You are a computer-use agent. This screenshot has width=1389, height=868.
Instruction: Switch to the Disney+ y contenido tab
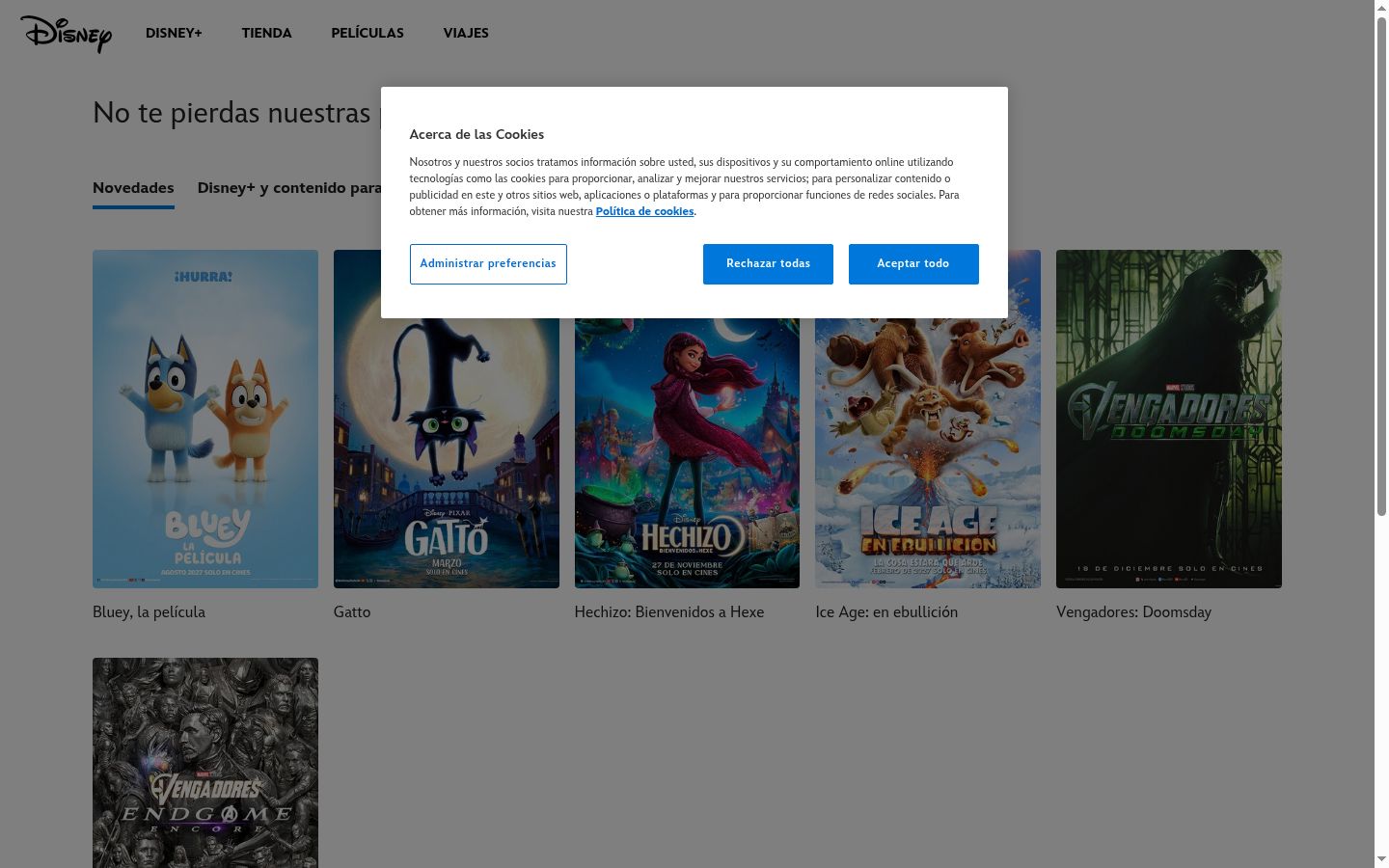click(x=289, y=188)
